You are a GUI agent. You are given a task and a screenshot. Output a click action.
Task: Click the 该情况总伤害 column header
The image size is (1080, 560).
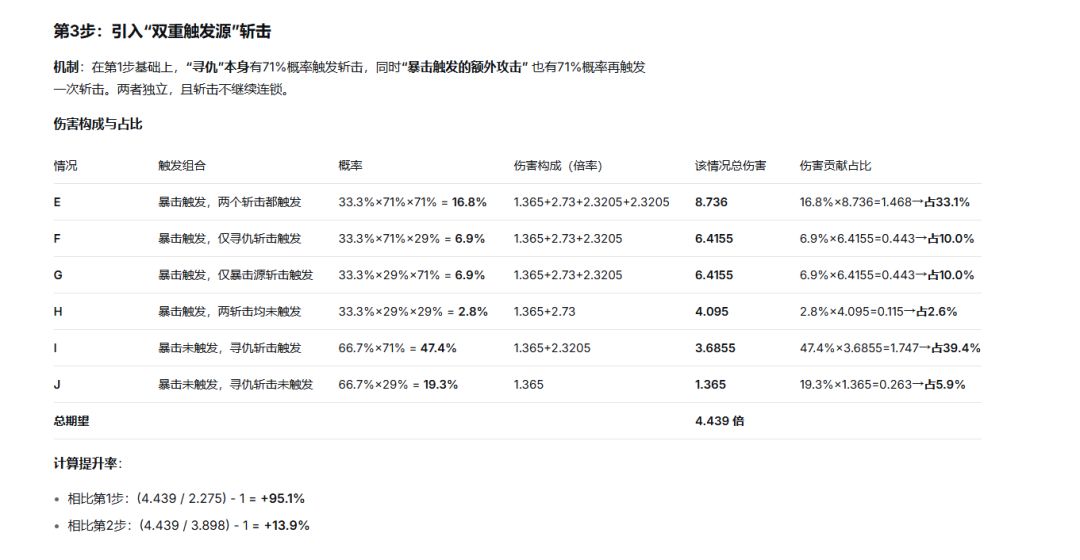tap(730, 165)
